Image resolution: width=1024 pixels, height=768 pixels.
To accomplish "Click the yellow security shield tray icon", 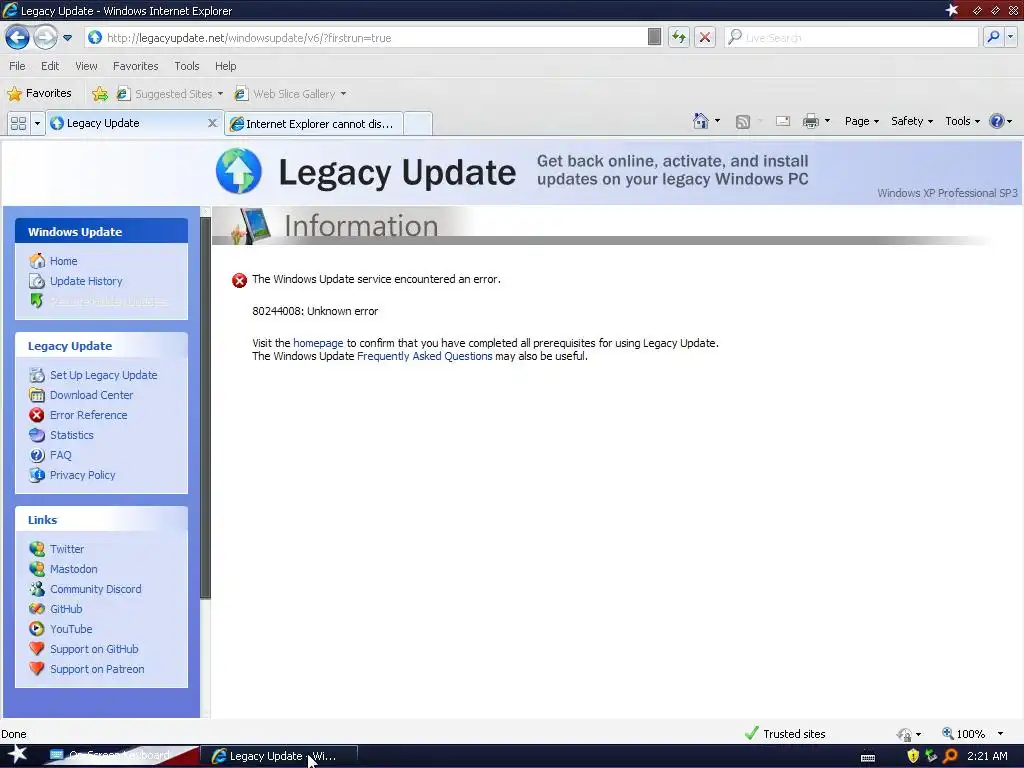I will (x=913, y=756).
